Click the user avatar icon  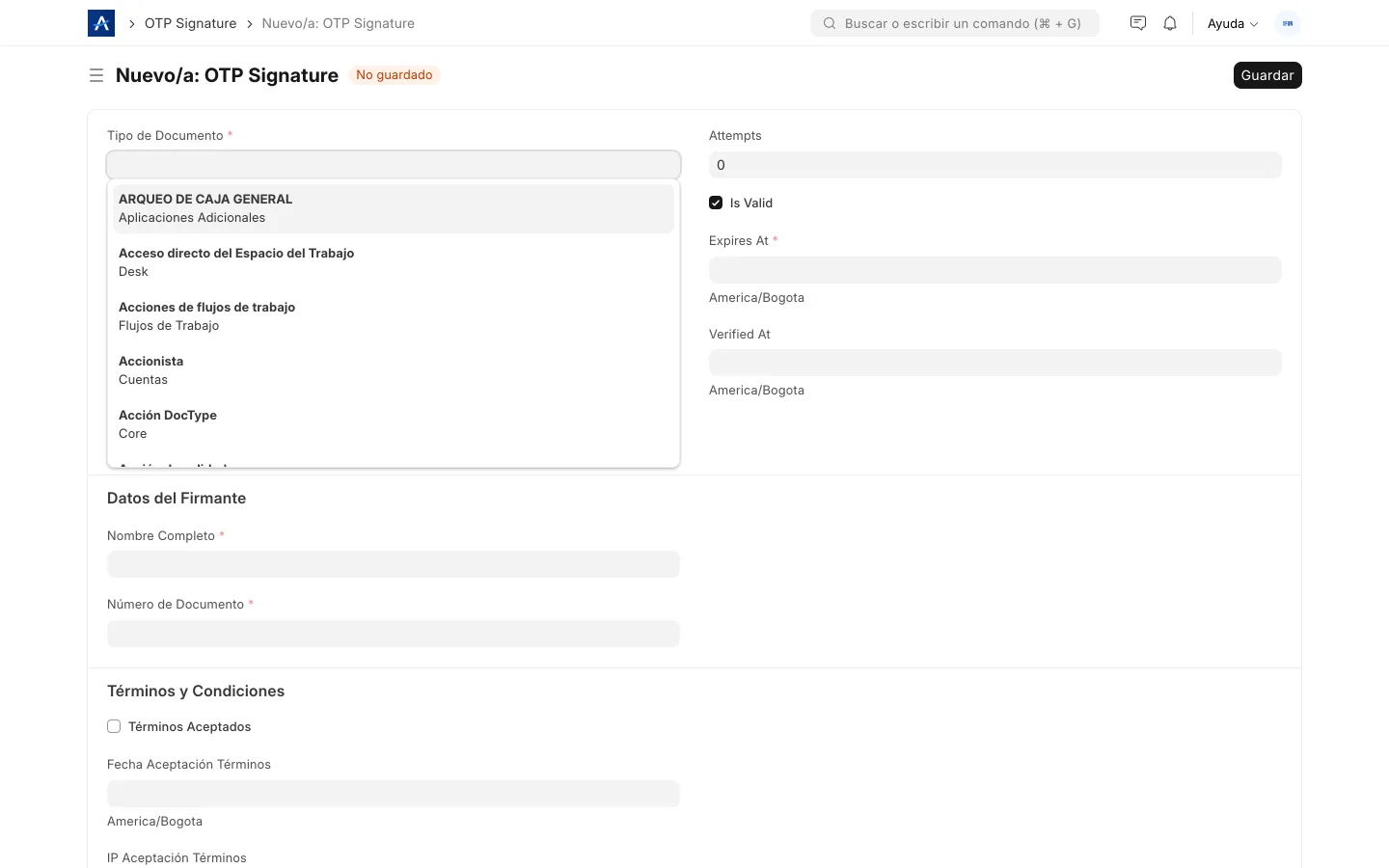pyautogui.click(x=1288, y=23)
